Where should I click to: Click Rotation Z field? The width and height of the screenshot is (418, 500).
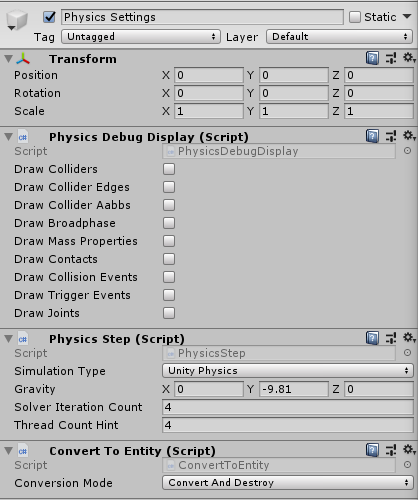coord(379,93)
